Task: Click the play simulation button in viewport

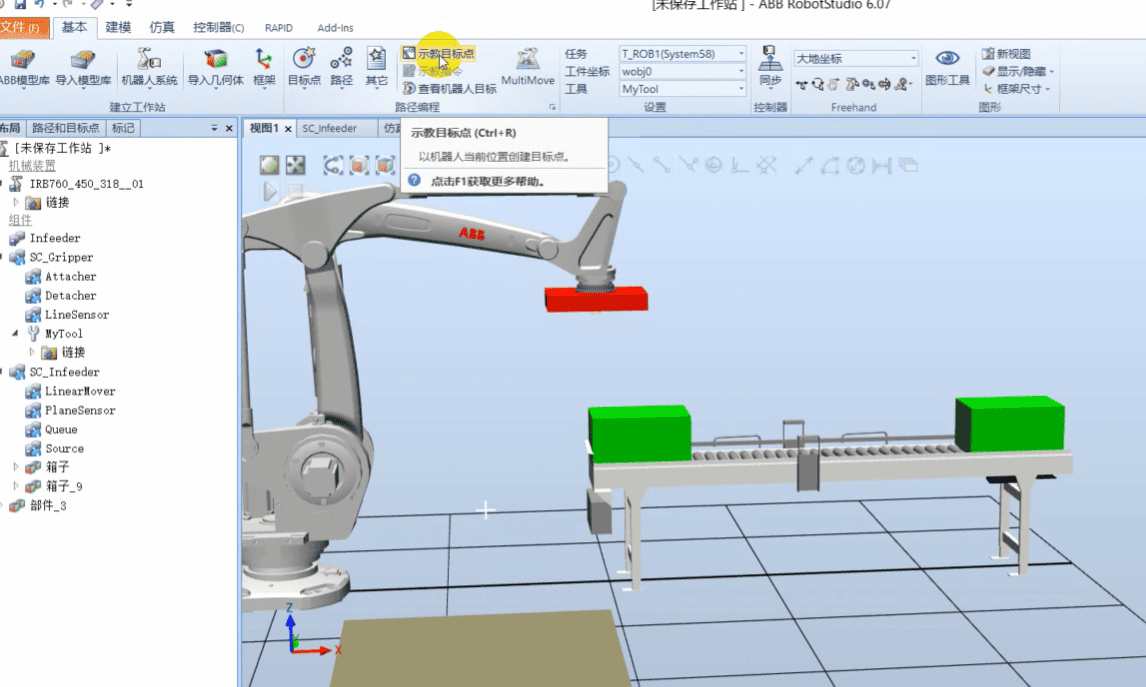Action: click(270, 191)
